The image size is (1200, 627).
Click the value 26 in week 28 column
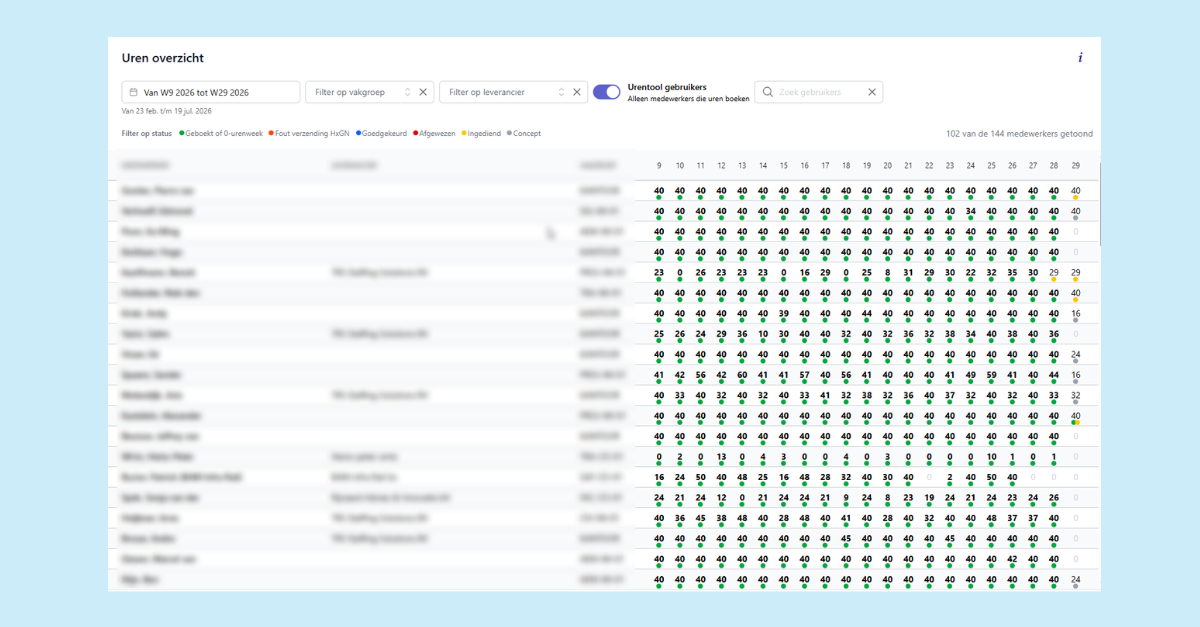click(1054, 497)
